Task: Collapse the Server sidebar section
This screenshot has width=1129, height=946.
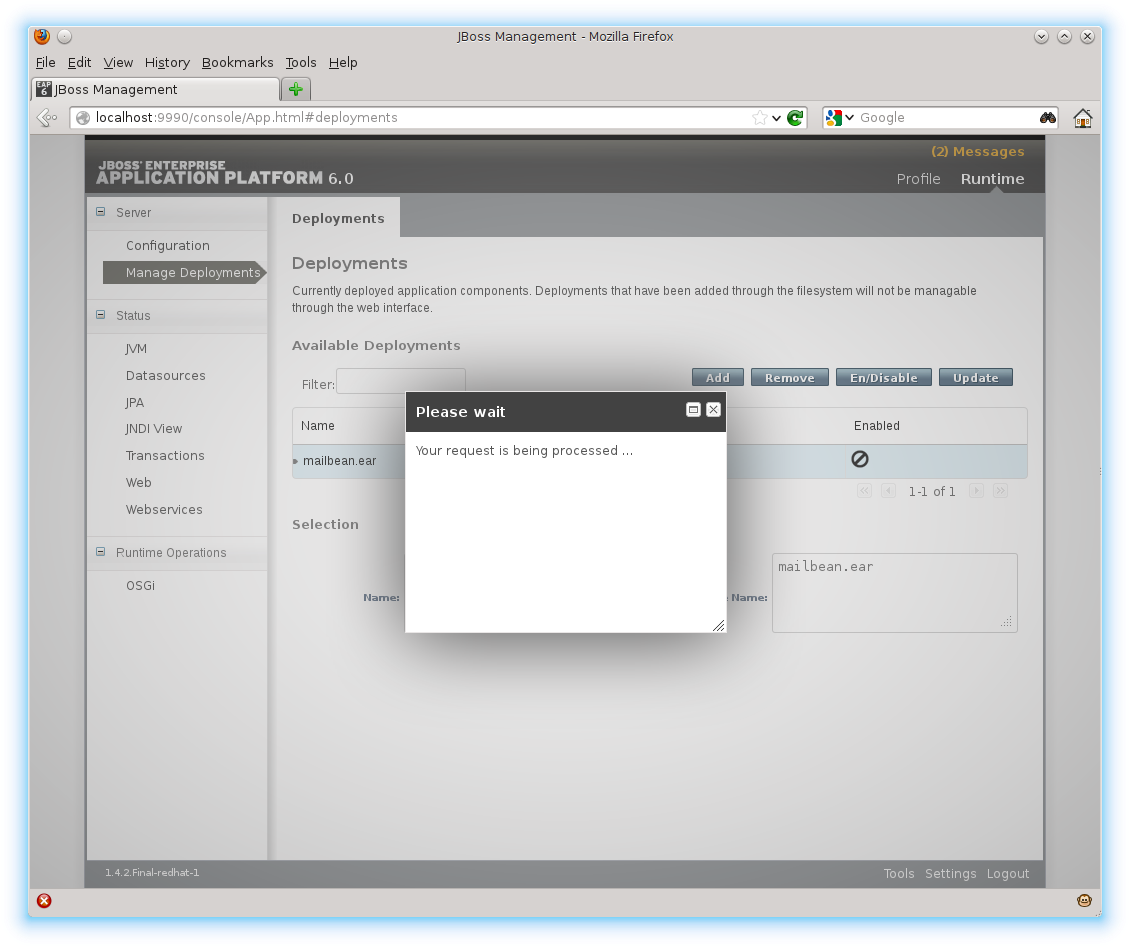Action: (x=101, y=212)
